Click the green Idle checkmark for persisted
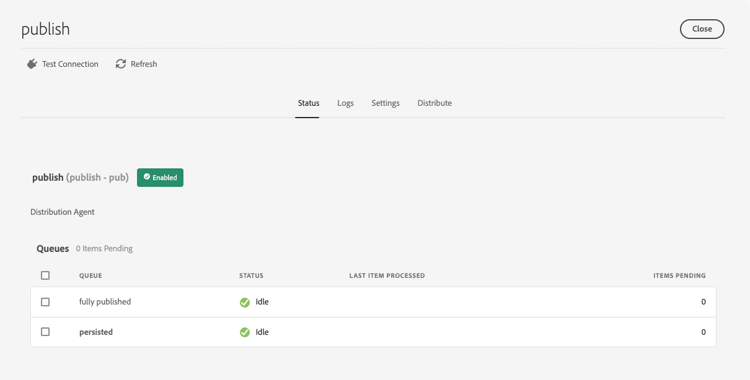This screenshot has height=380, width=750. [x=244, y=332]
